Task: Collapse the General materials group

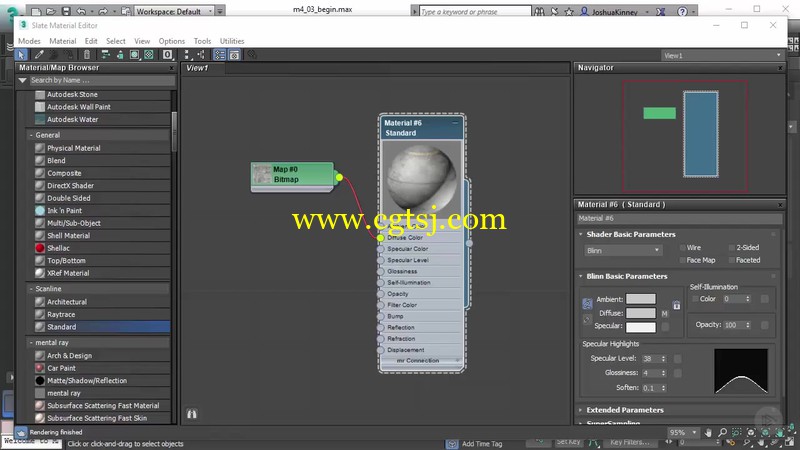Action: [31, 135]
